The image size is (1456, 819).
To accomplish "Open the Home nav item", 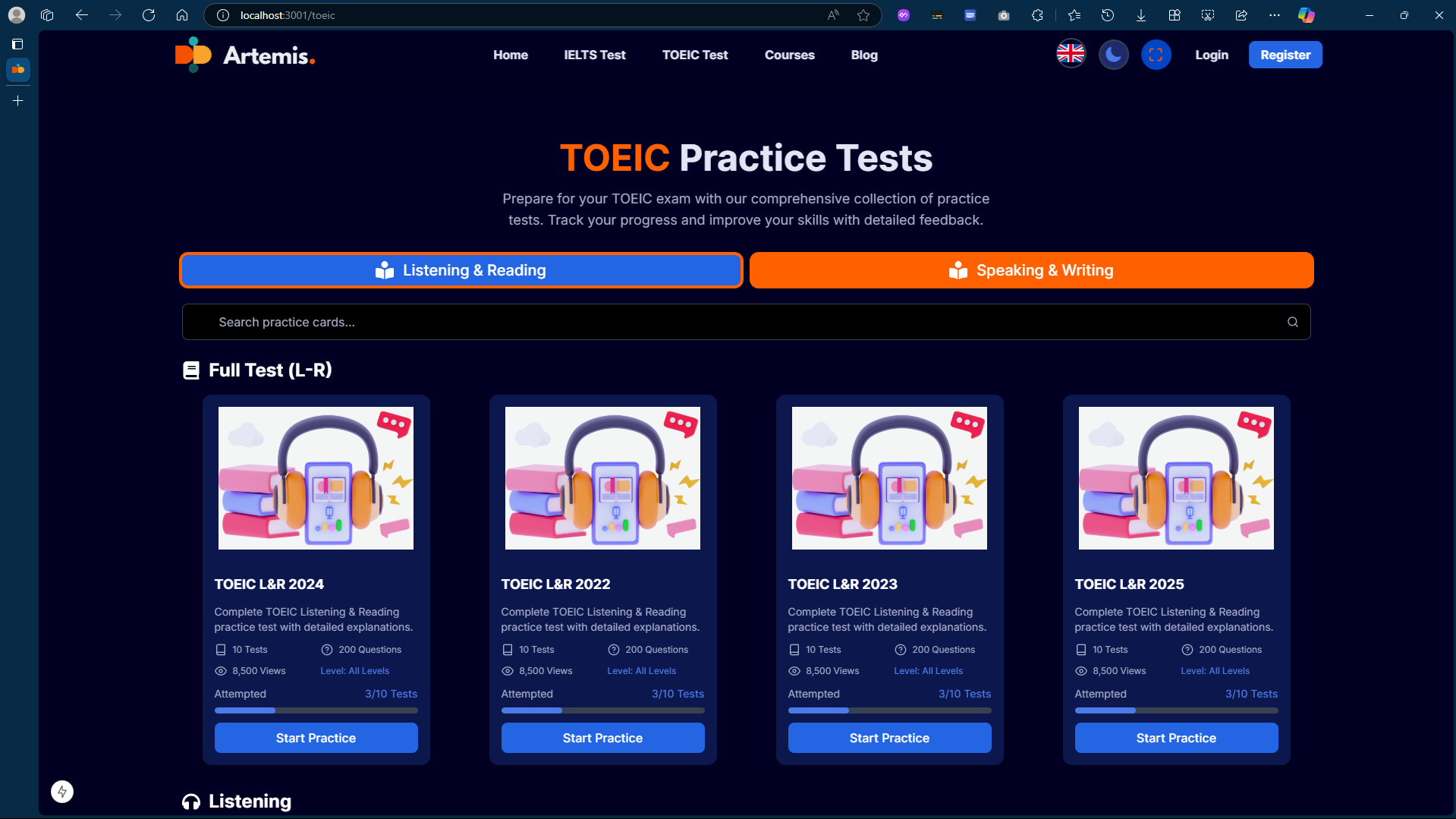I will [511, 55].
